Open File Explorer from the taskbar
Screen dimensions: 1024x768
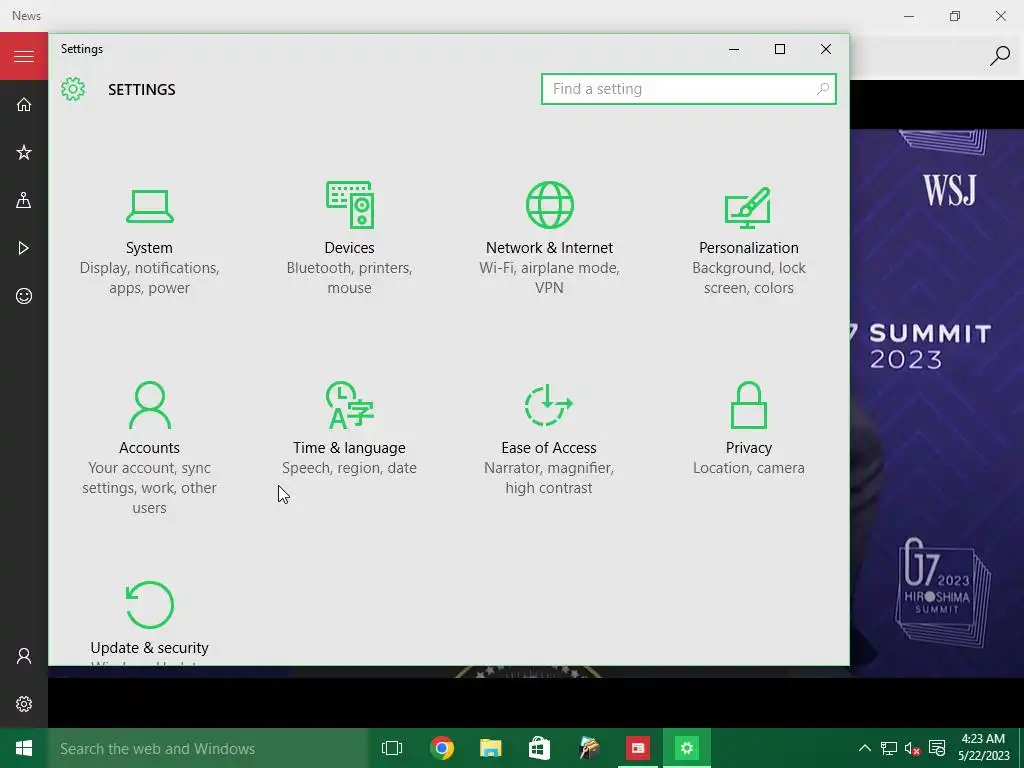coord(490,748)
